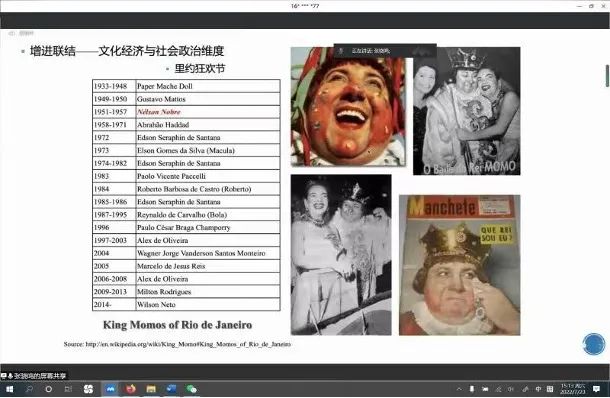Open Word from the taskbar
This screenshot has width=610, height=398.
[x=171, y=389]
